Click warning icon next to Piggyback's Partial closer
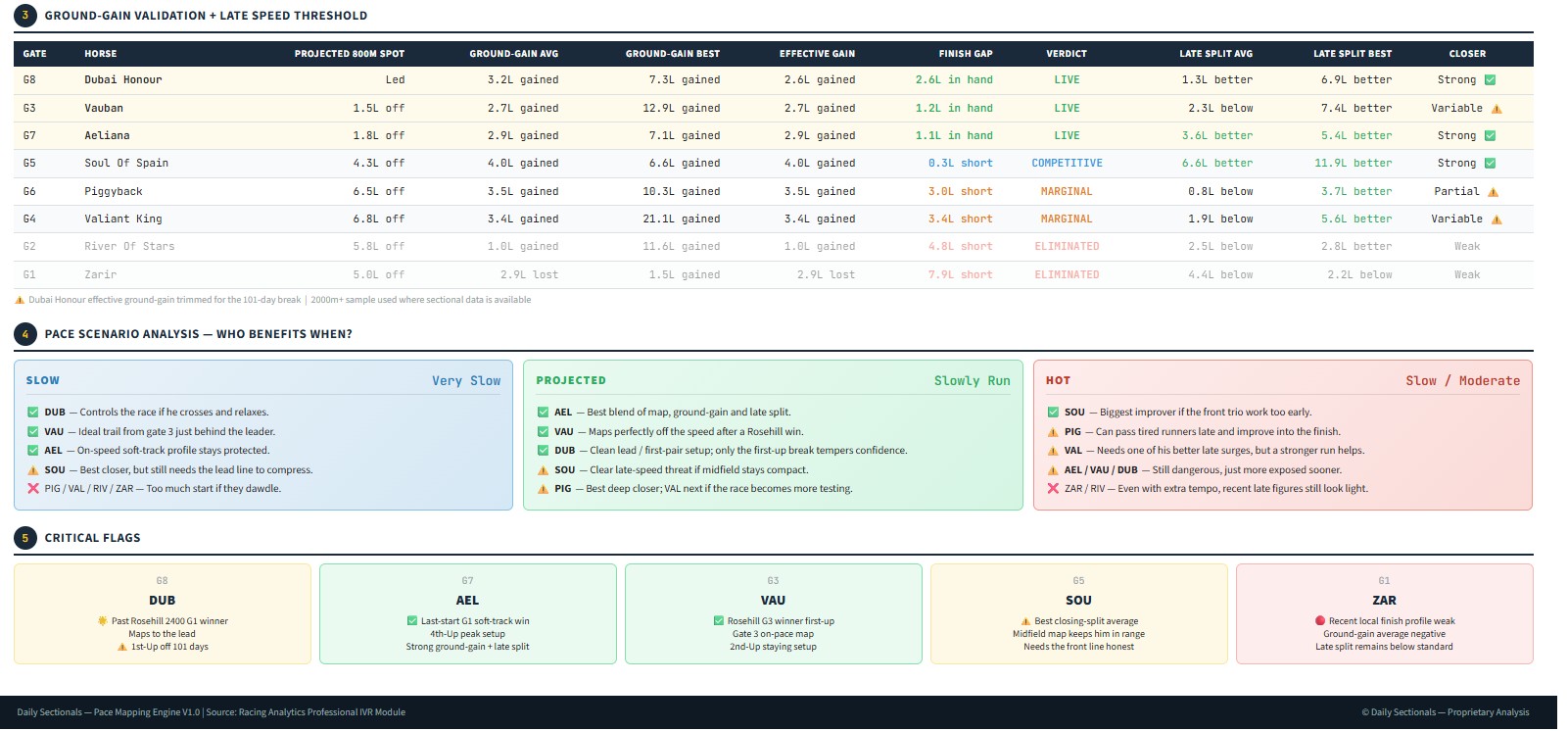Image resolution: width=1568 pixels, height=731 pixels. pyautogui.click(x=1493, y=192)
